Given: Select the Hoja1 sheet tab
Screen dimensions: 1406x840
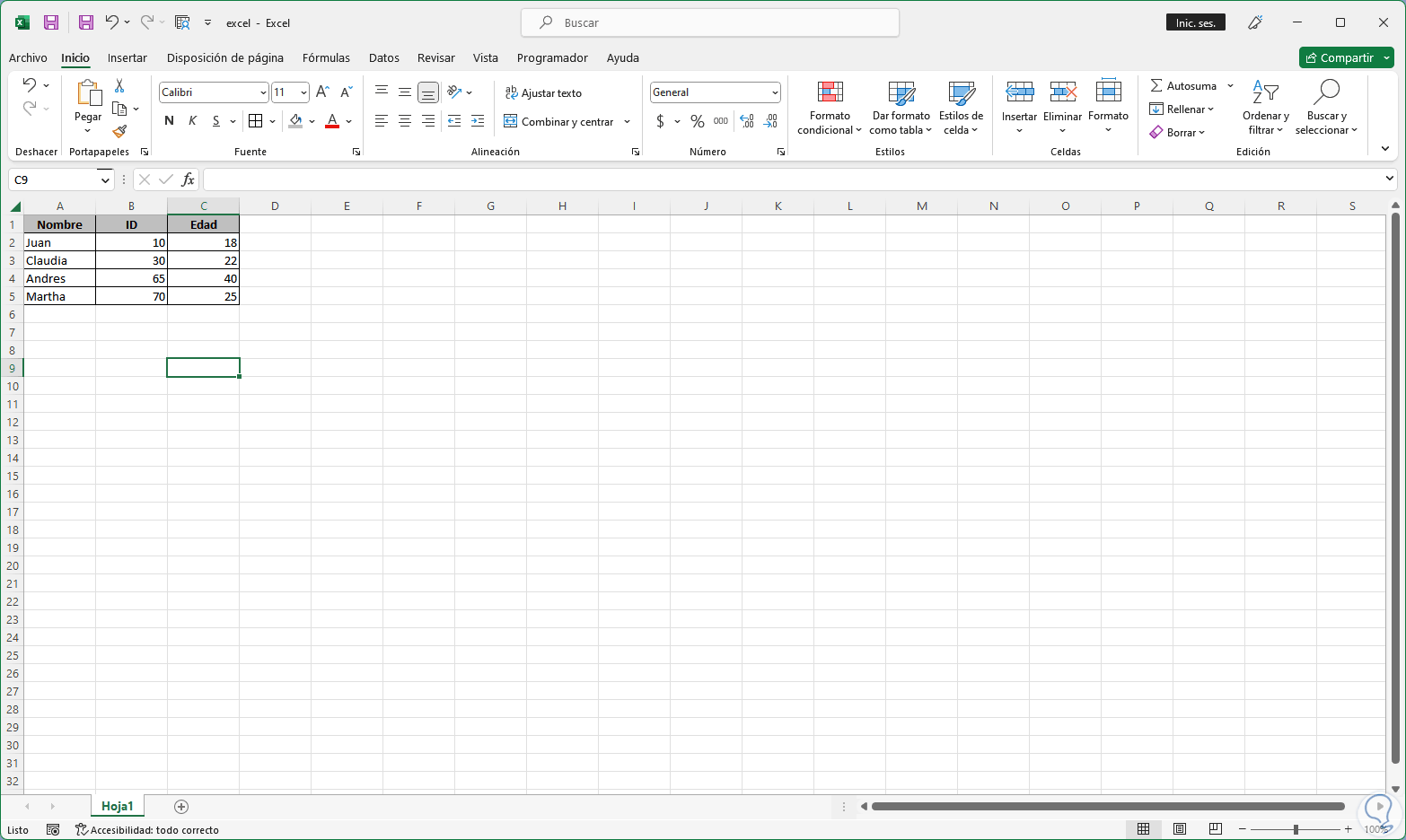Looking at the screenshot, I should click(x=118, y=806).
